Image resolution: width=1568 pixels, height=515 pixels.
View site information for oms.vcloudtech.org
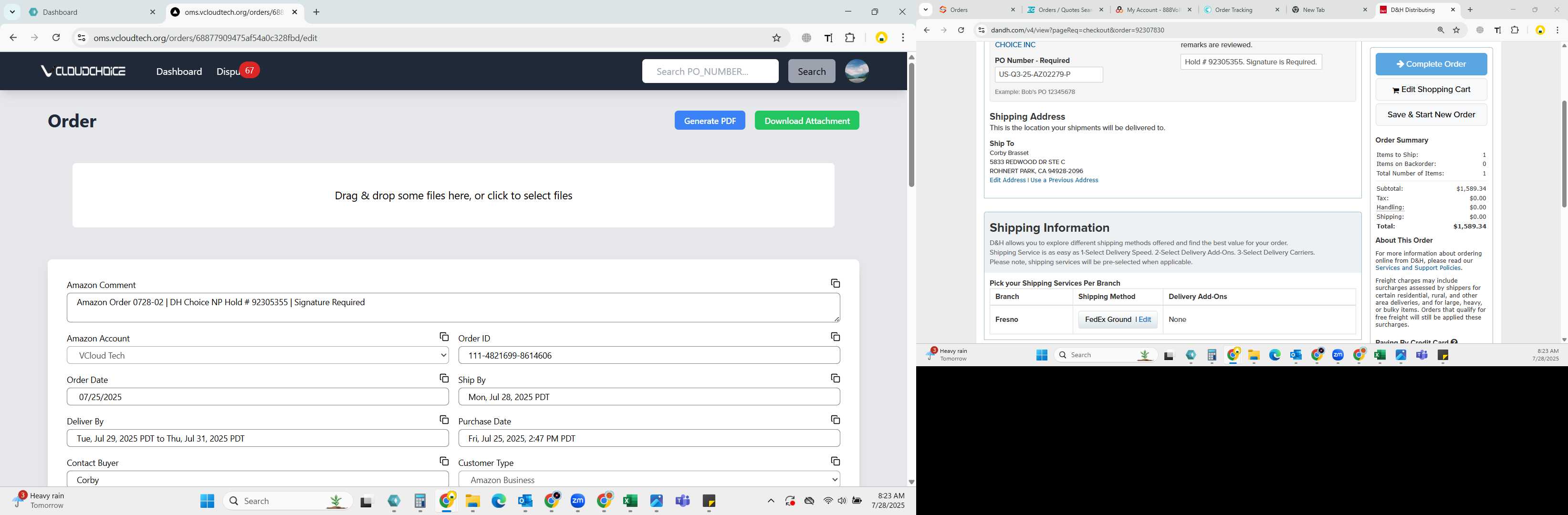pos(81,38)
